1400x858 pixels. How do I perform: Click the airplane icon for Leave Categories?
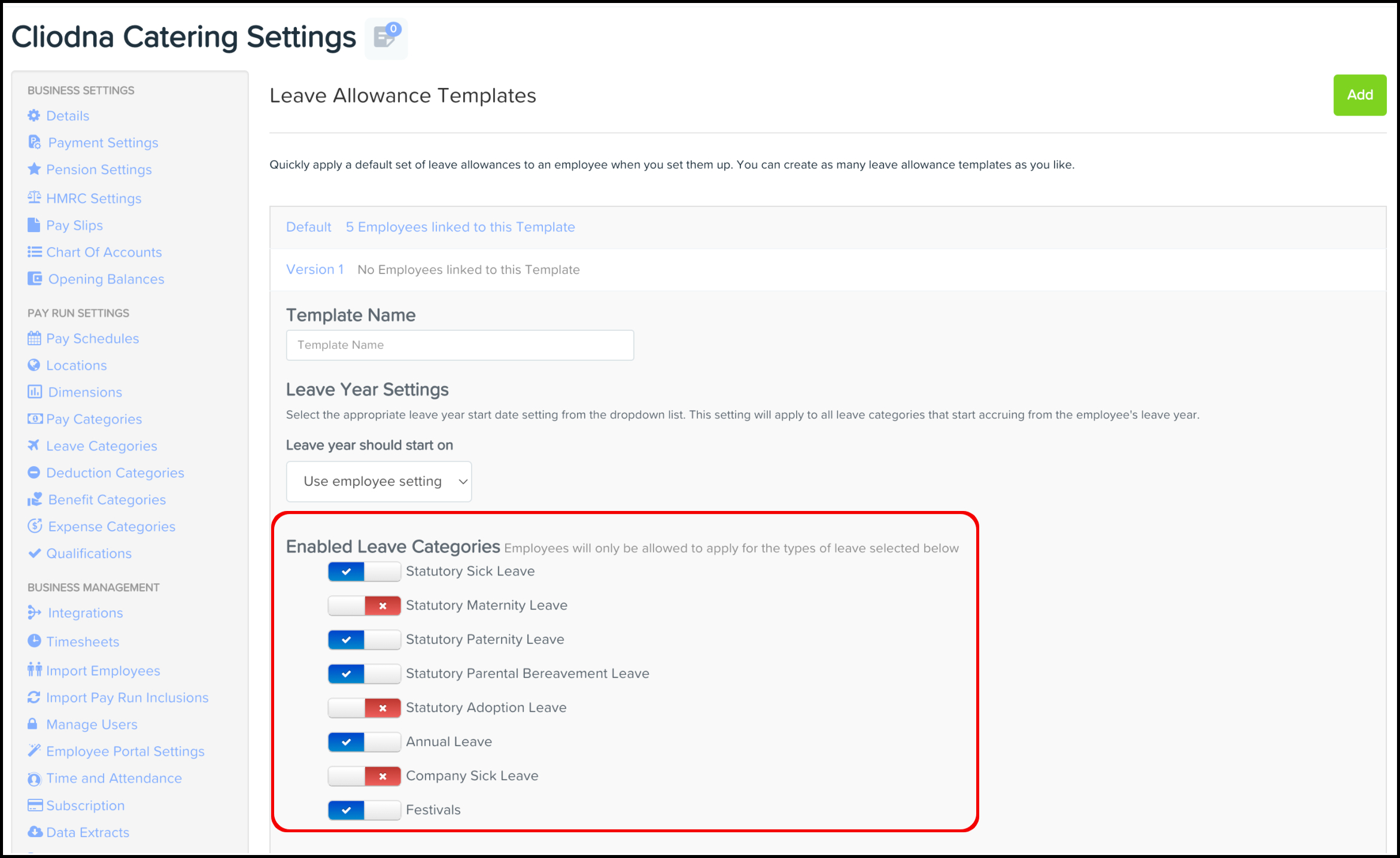coord(34,446)
